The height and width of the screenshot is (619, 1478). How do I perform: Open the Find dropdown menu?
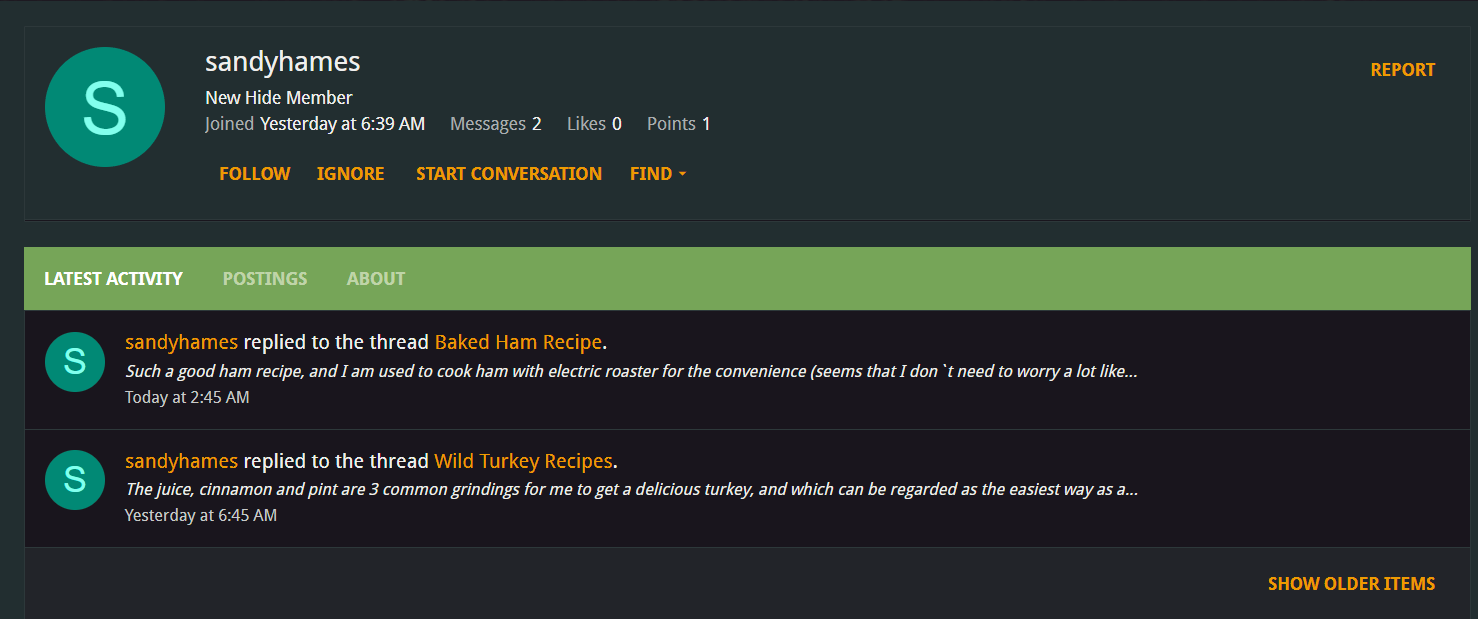(658, 174)
